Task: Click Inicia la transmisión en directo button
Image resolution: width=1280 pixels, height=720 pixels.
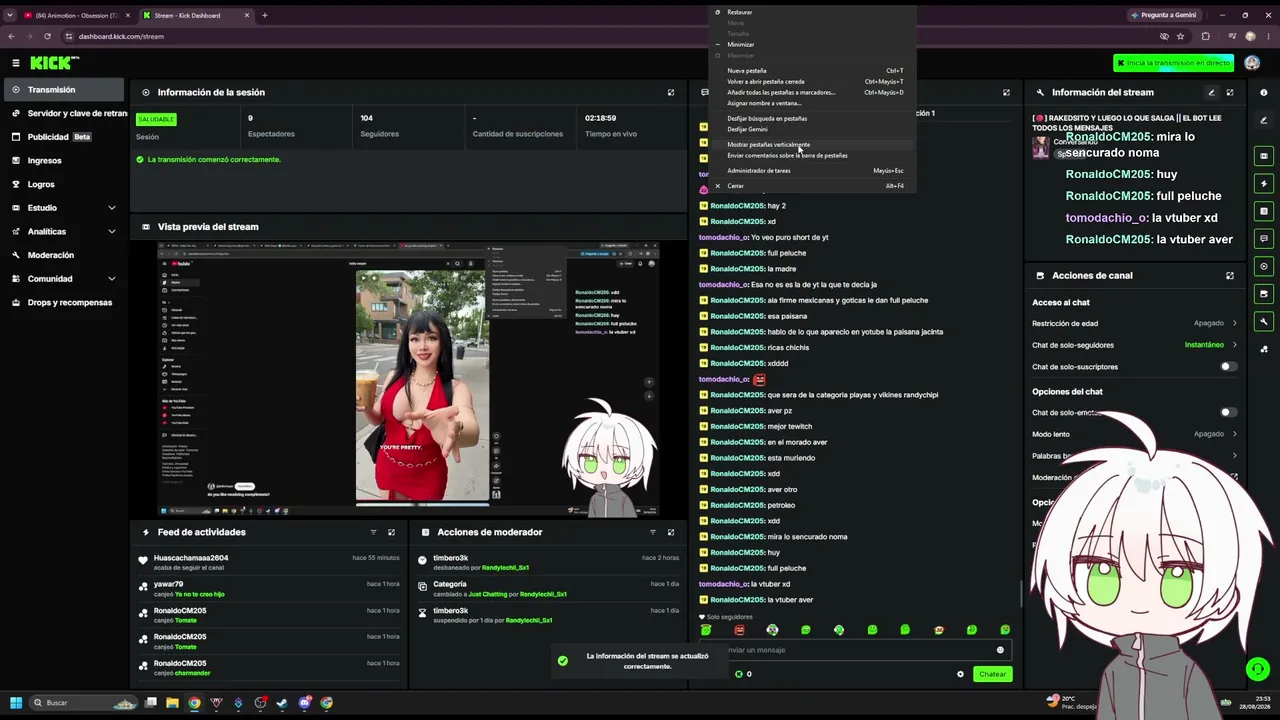Action: coord(1174,63)
